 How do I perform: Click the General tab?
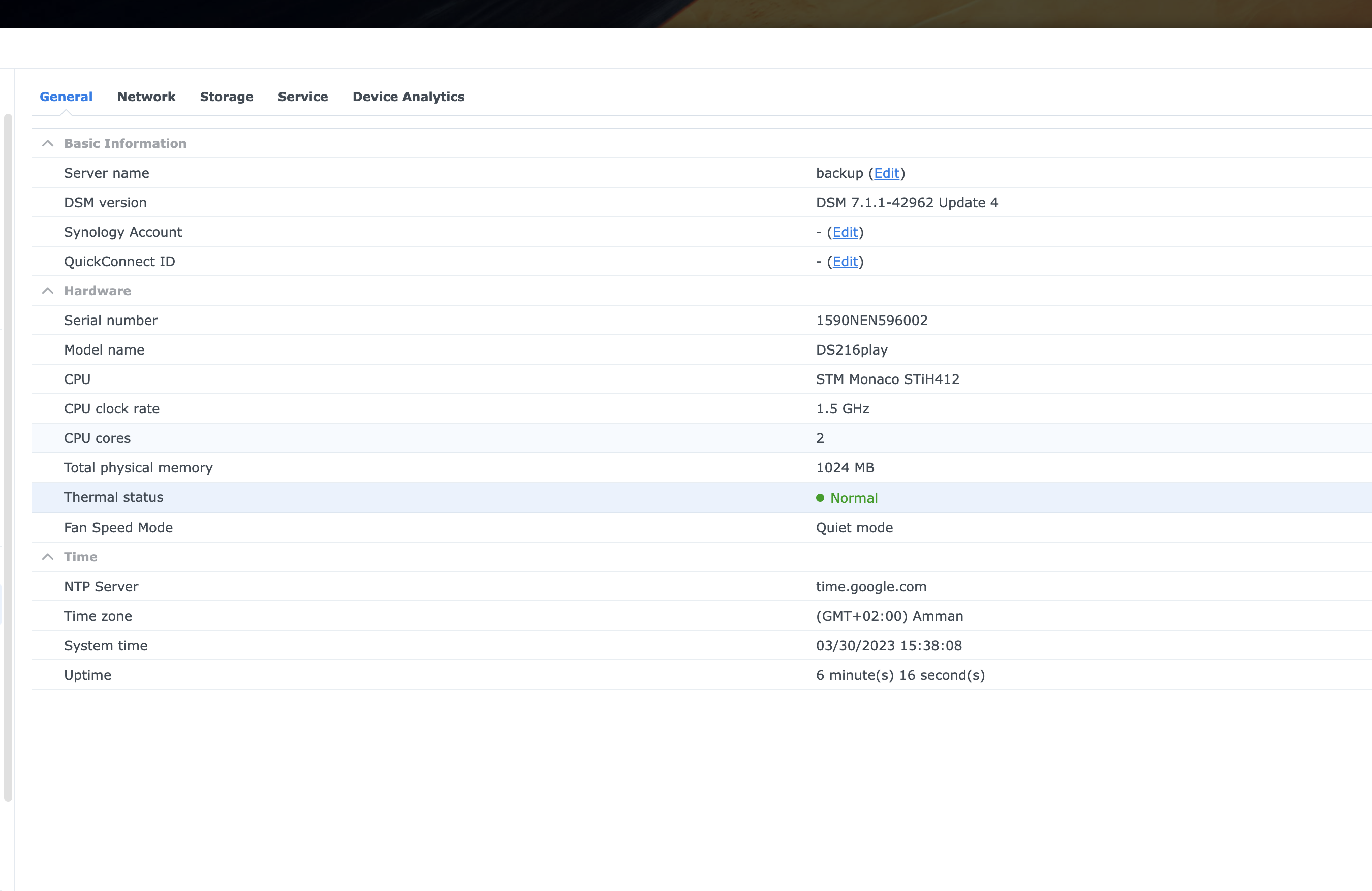pos(66,97)
